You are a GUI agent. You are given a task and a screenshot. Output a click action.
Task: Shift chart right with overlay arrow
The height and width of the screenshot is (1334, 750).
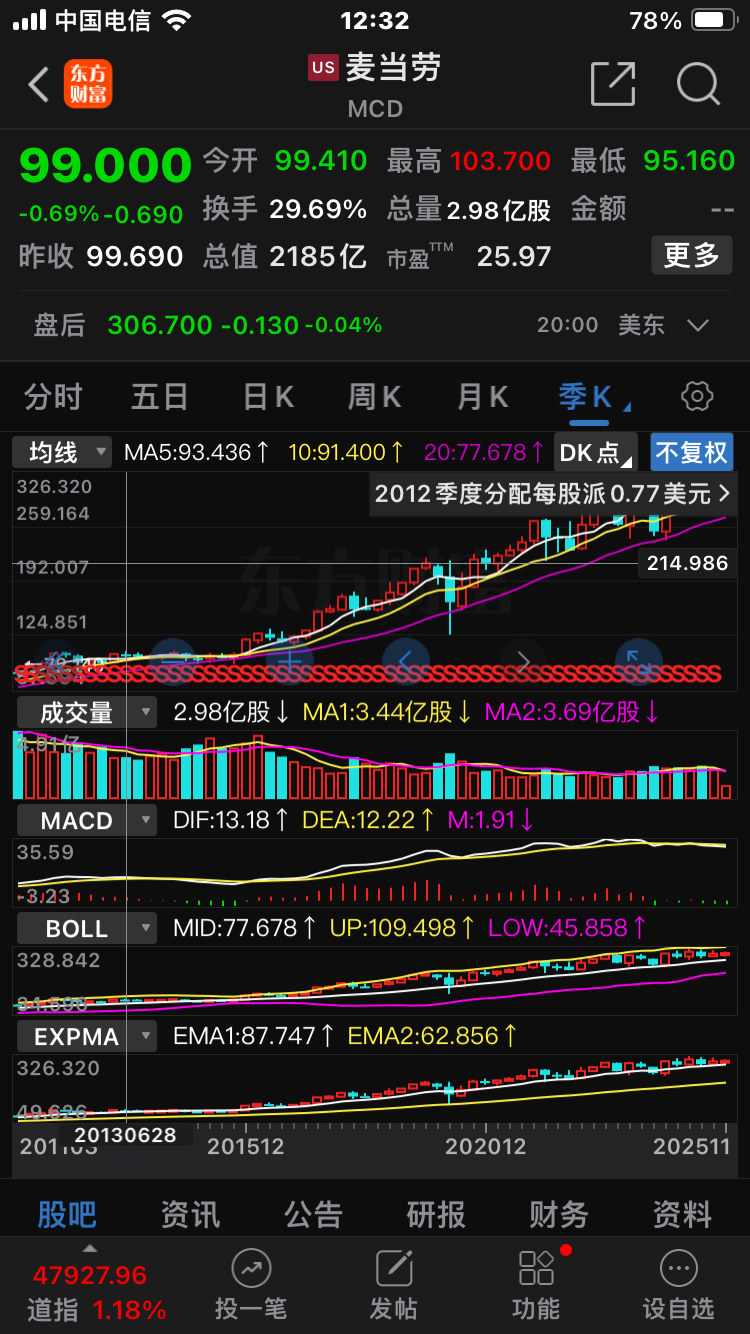[522, 661]
